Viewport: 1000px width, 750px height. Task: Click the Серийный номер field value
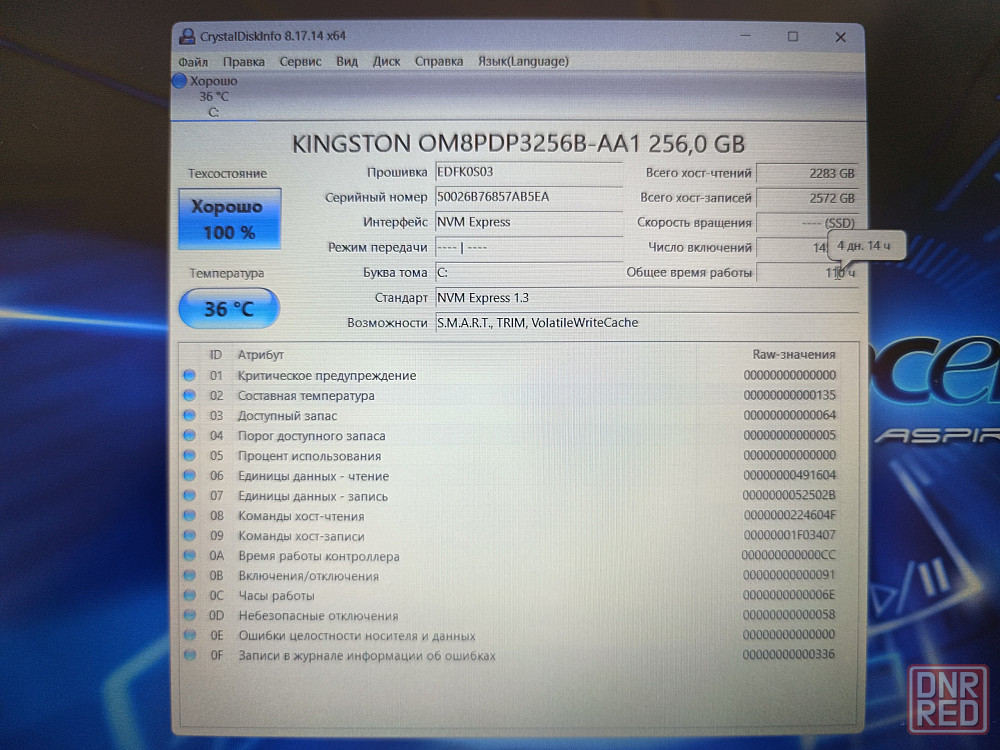pos(528,197)
